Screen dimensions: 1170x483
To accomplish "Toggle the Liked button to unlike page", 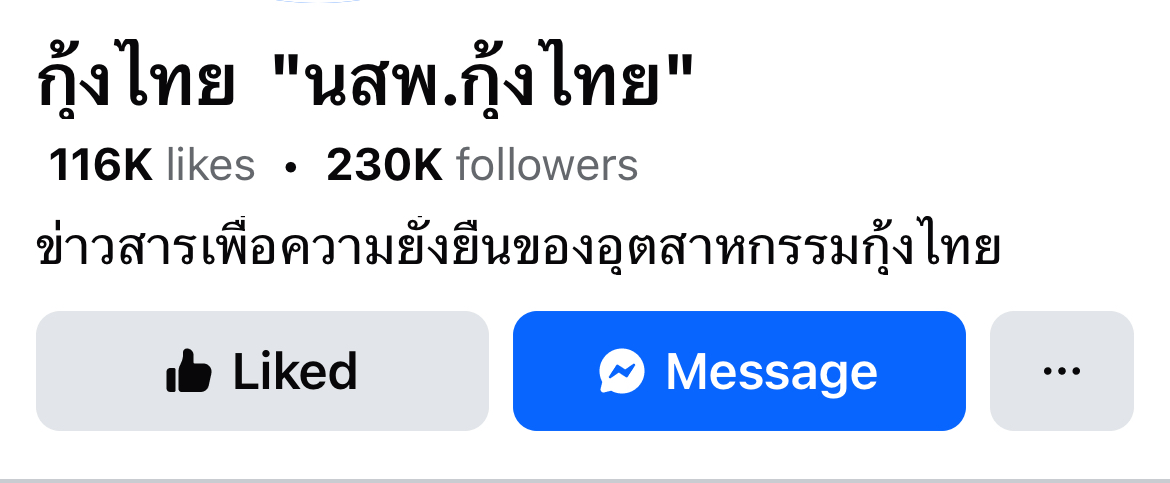I will tap(263, 371).
